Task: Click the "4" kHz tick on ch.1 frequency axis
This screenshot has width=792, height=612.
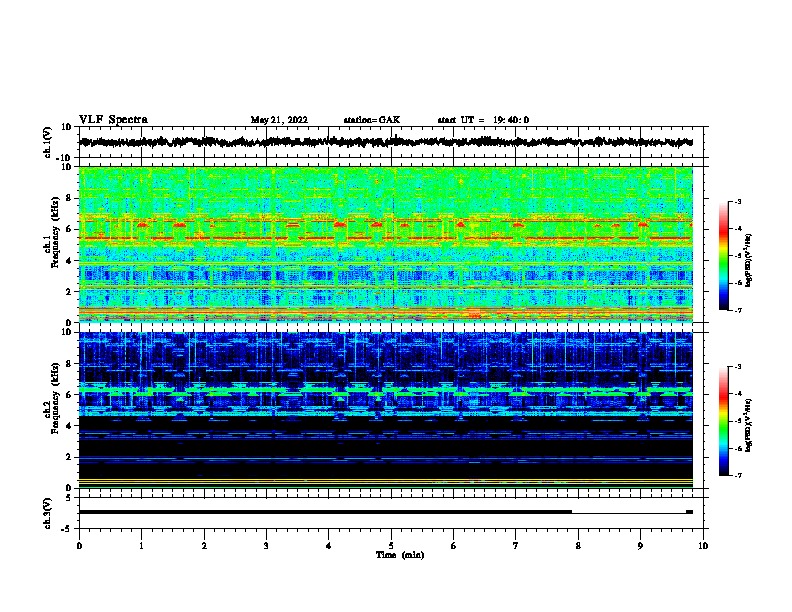Action: pyautogui.click(x=69, y=261)
